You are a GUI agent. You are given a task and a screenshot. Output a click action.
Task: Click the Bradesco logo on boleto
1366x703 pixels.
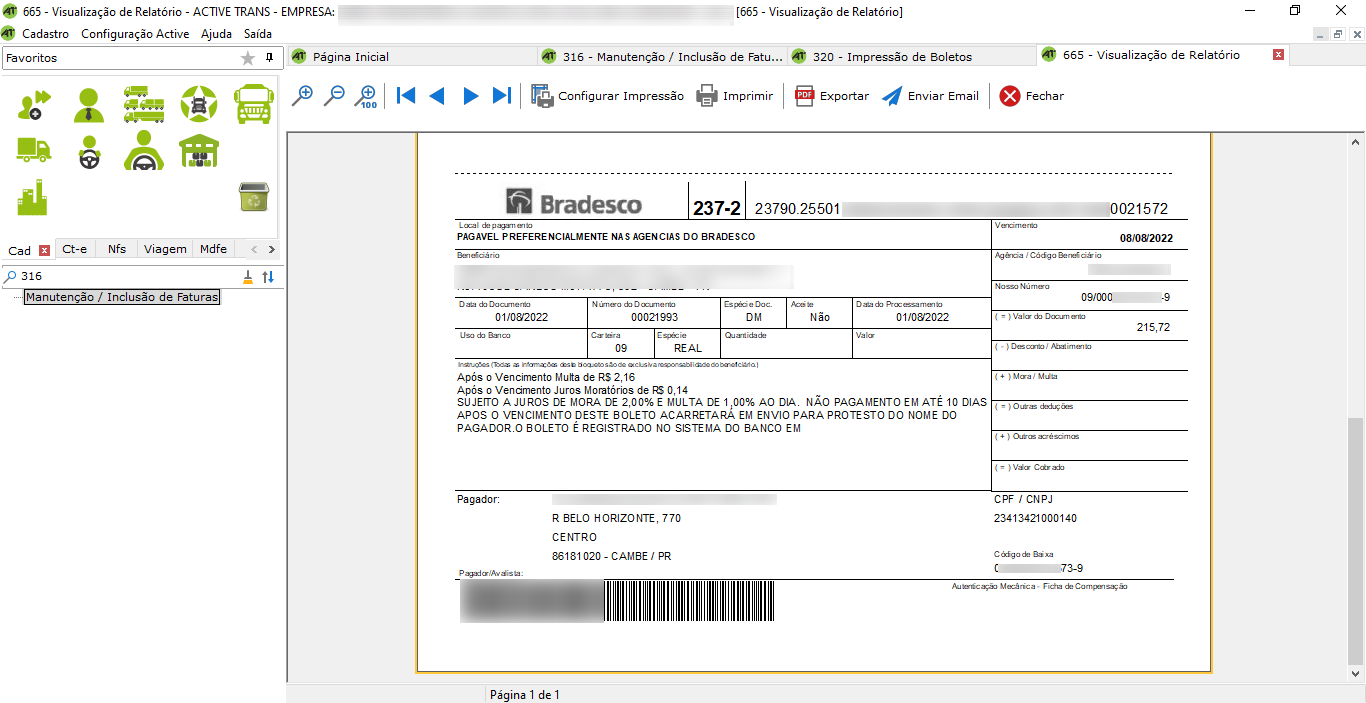(574, 203)
